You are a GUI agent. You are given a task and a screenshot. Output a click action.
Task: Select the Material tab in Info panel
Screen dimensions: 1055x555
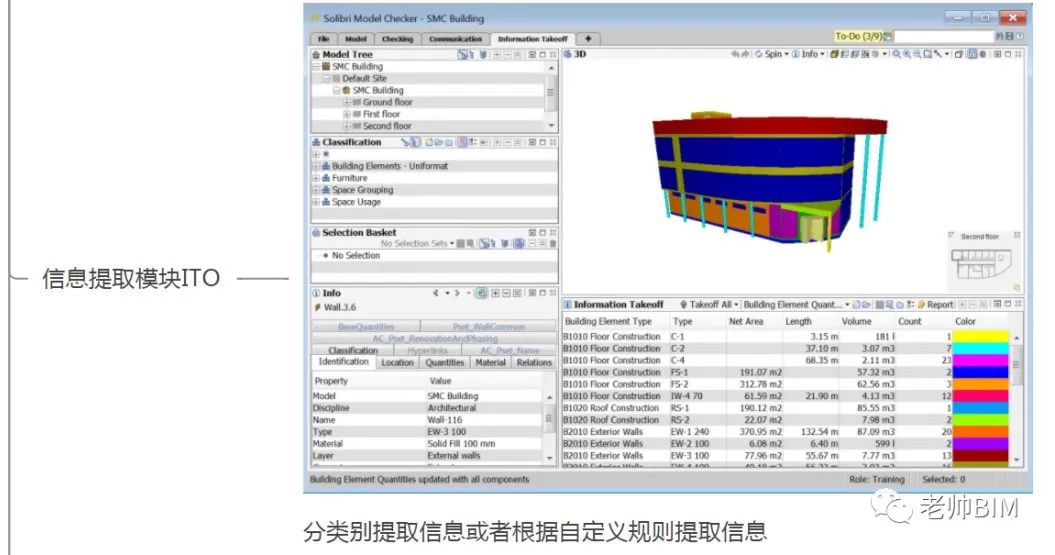pyautogui.click(x=490, y=363)
